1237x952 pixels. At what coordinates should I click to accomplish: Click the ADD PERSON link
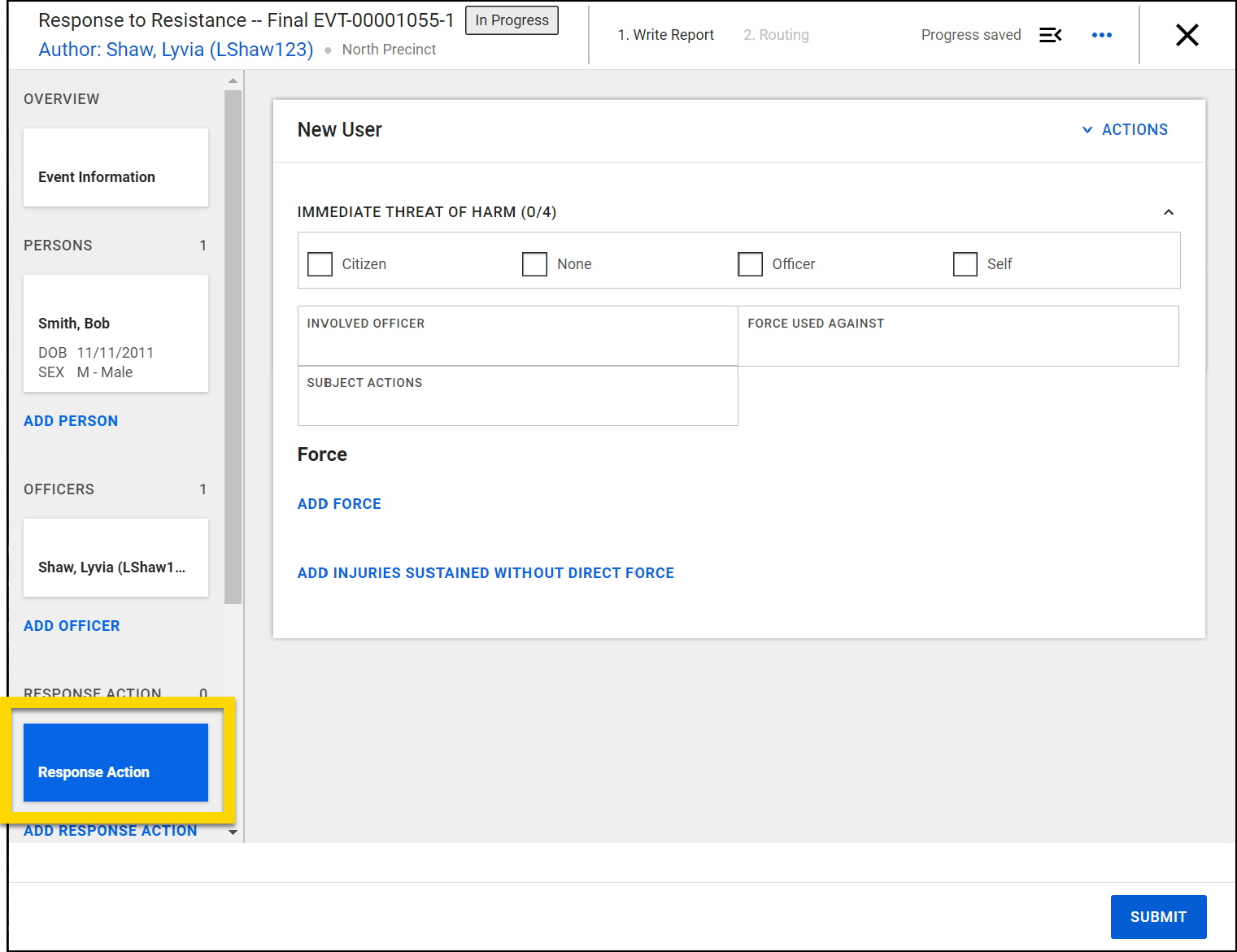pos(70,420)
